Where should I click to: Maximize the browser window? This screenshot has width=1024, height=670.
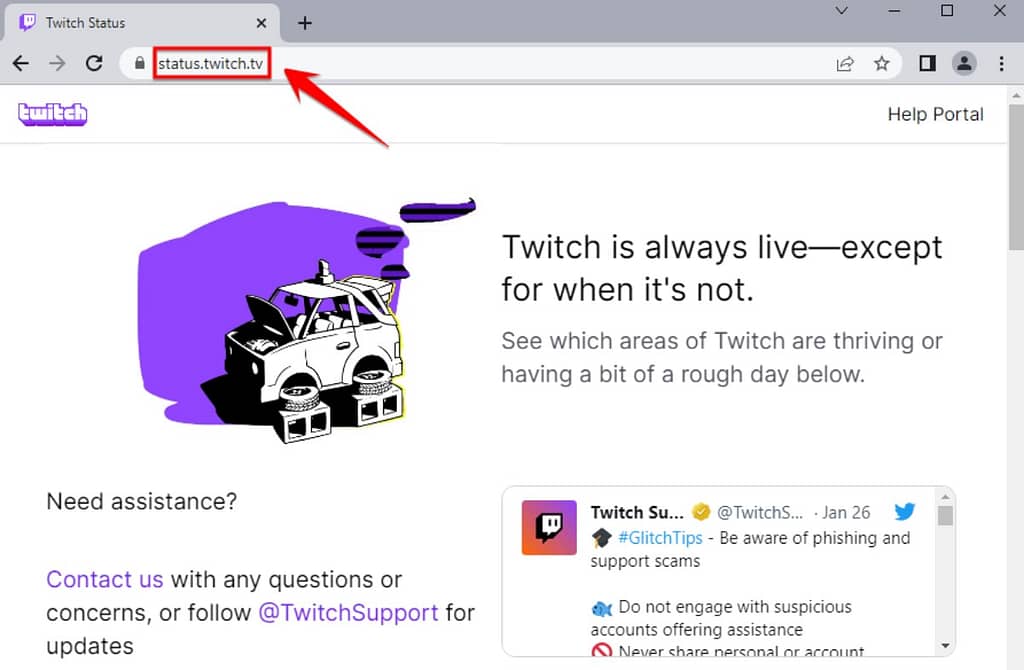pyautogui.click(x=947, y=10)
